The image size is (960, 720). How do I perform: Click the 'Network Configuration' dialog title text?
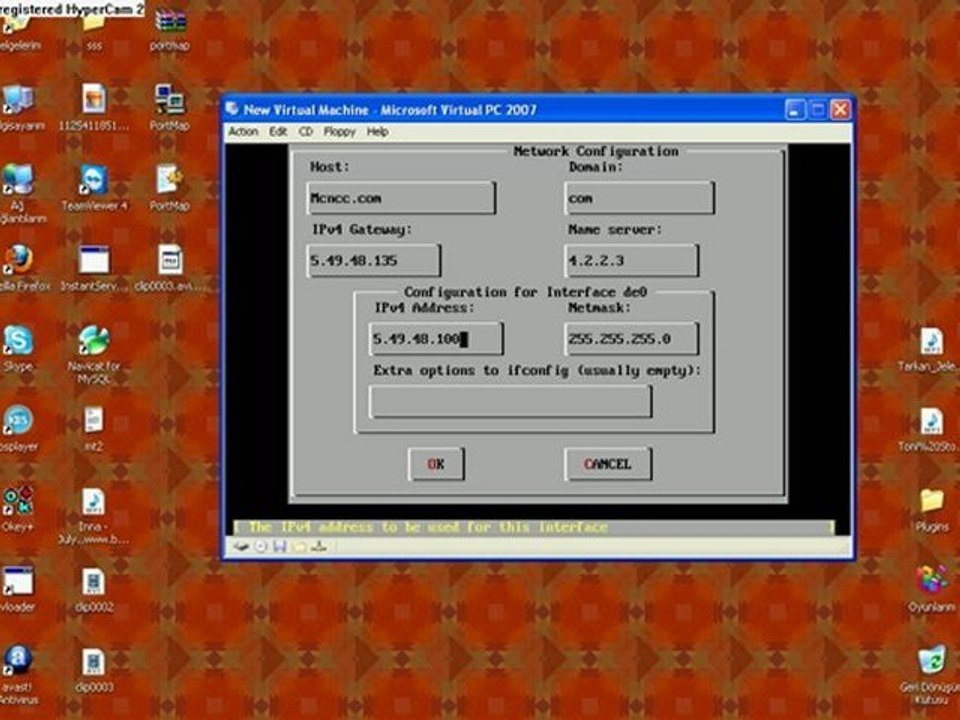(596, 151)
